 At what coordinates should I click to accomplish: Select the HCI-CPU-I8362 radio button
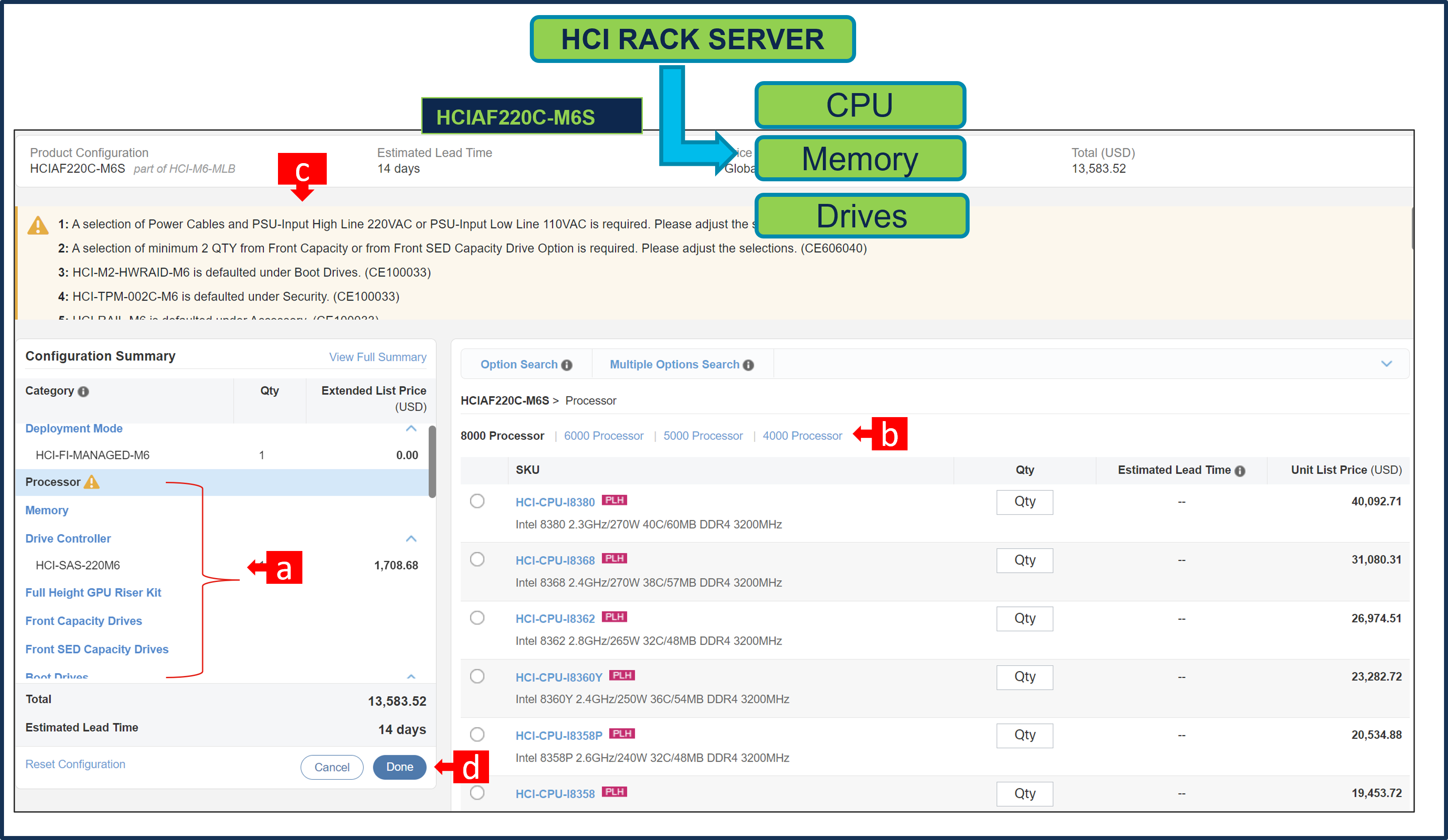pos(477,617)
